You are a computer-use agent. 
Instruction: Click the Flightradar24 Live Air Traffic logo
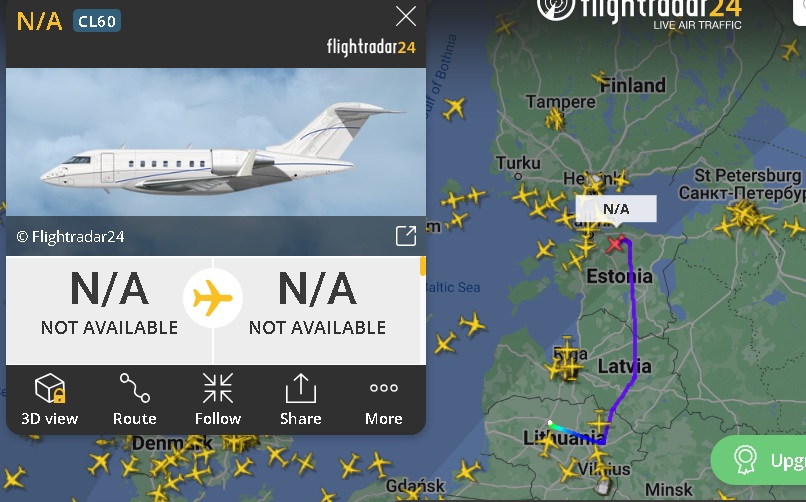coord(639,13)
